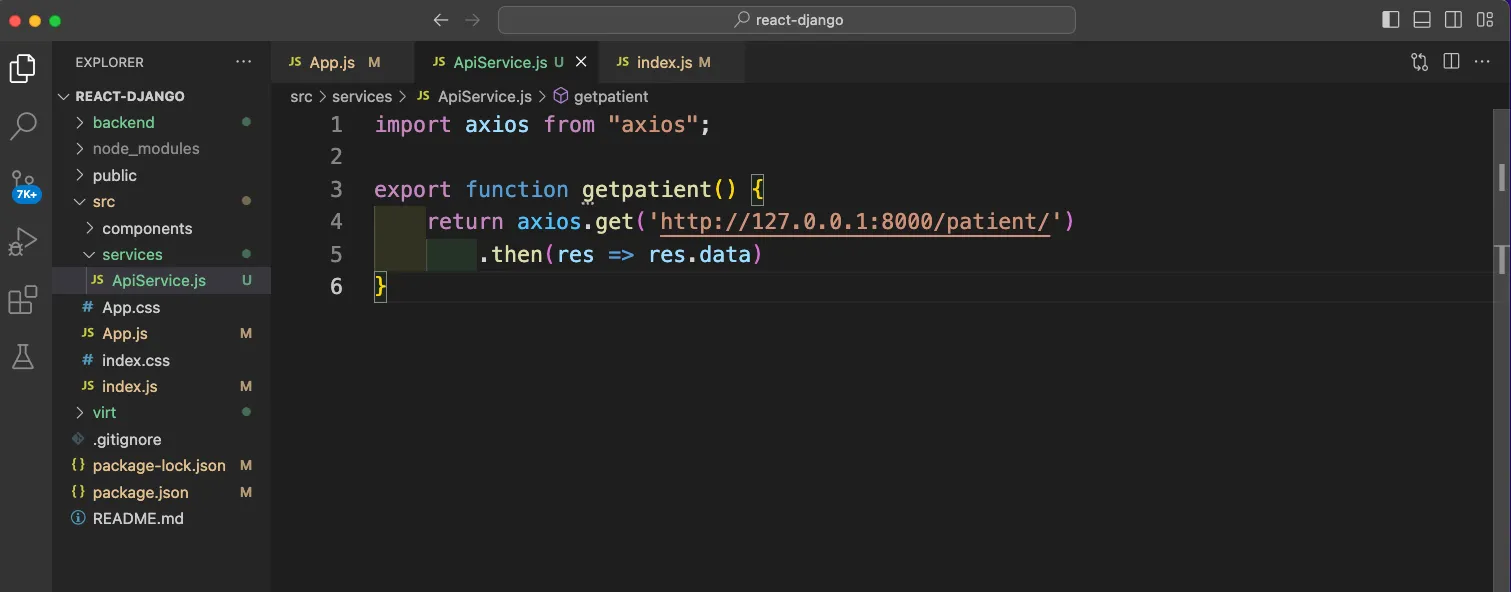Open changes compare icon in editor toolbar
This screenshot has width=1511, height=592.
pos(1420,62)
